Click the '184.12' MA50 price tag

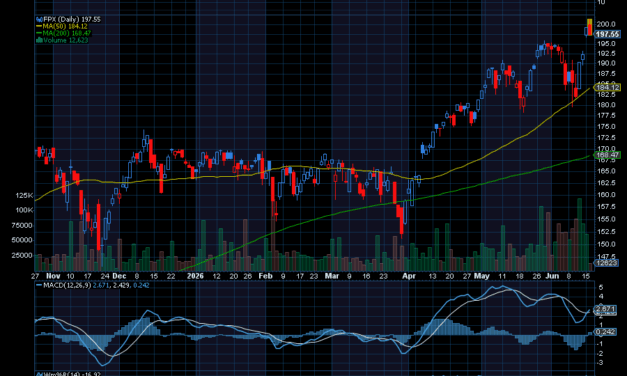(x=607, y=87)
